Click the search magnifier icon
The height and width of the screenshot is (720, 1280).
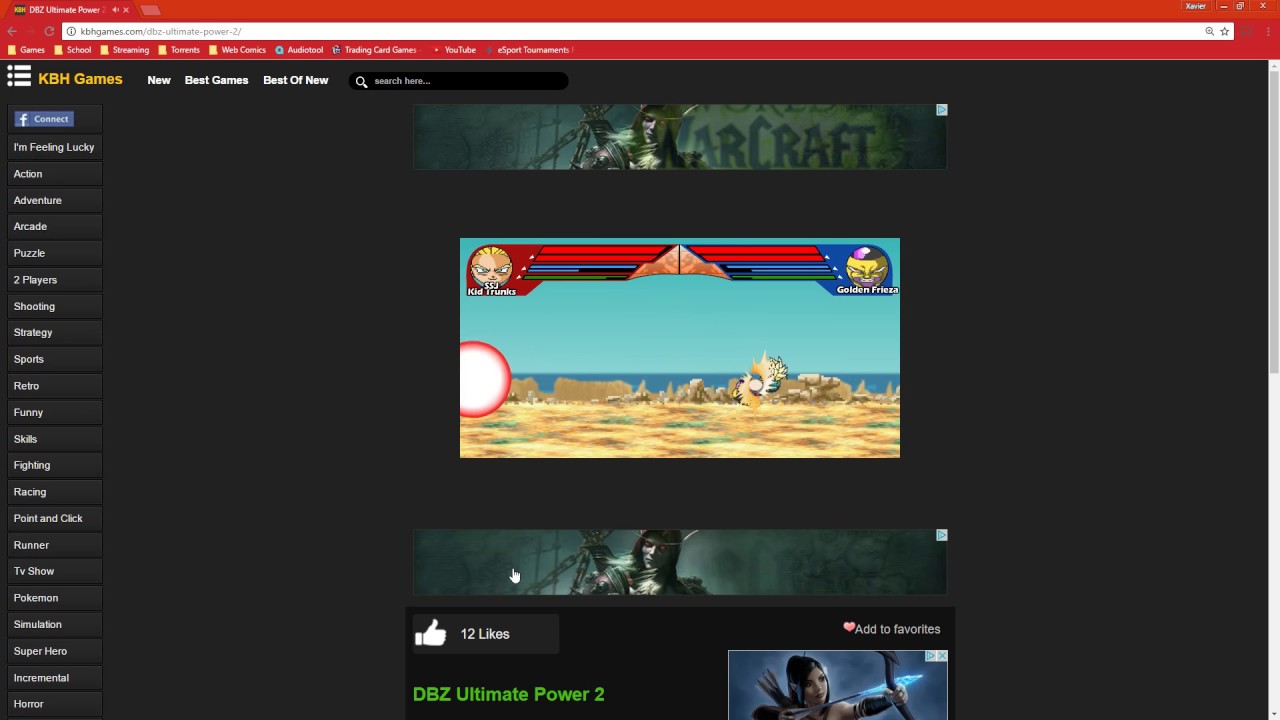[x=361, y=82]
